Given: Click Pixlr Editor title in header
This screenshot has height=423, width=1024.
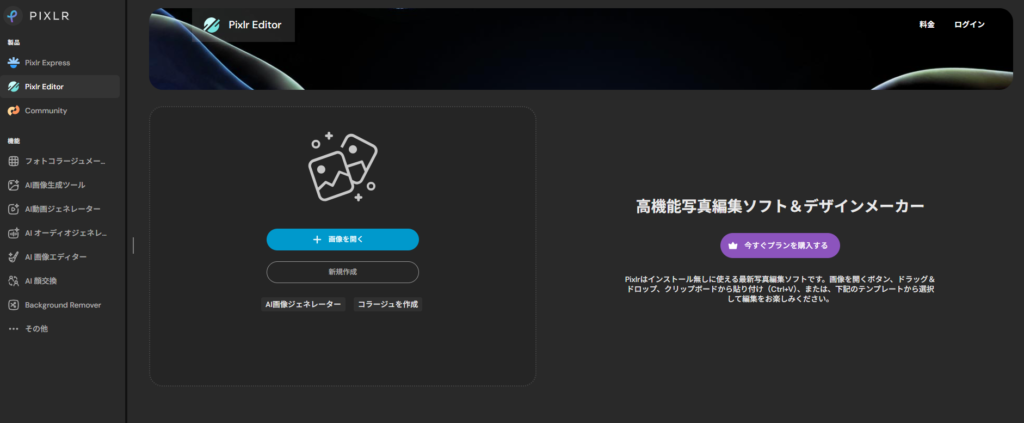Looking at the screenshot, I should click(255, 25).
